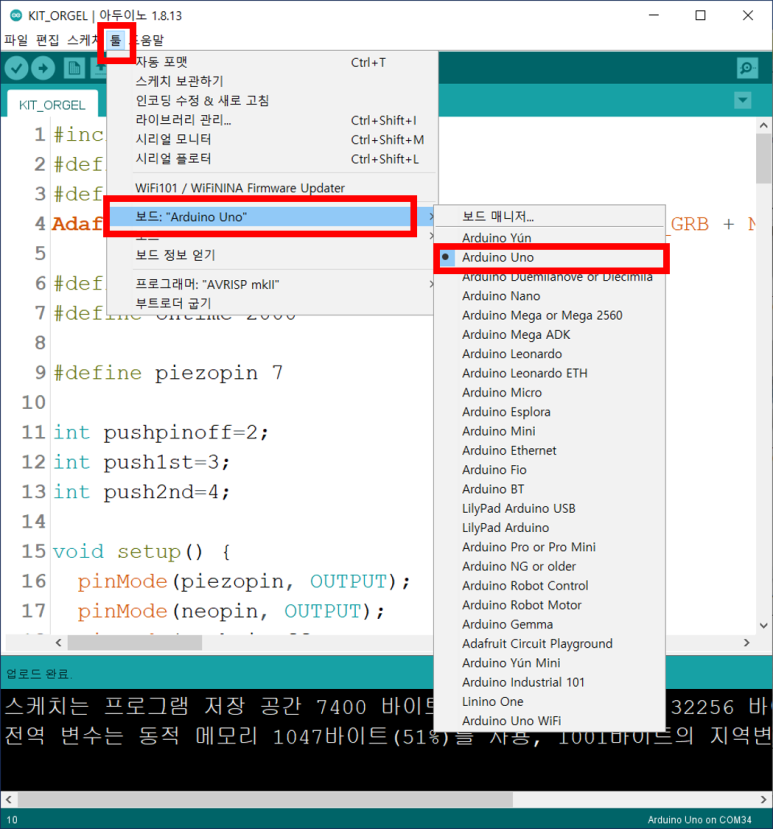773x829 pixels.
Task: Select Arduino Robot Motor board
Action: (549, 605)
